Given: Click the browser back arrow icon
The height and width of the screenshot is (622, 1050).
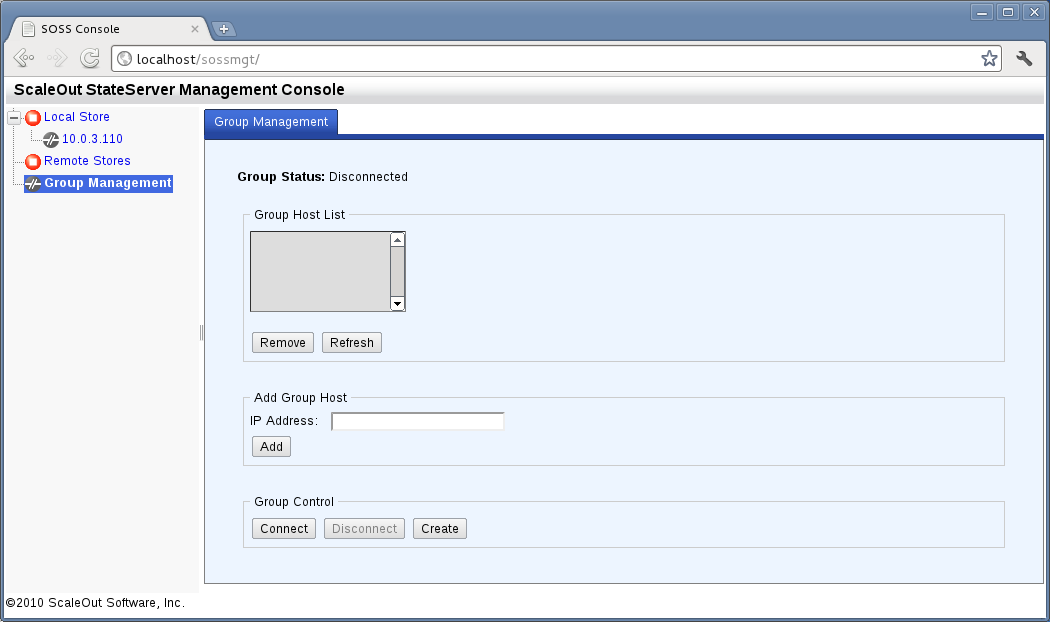Looking at the screenshot, I should pos(23,58).
